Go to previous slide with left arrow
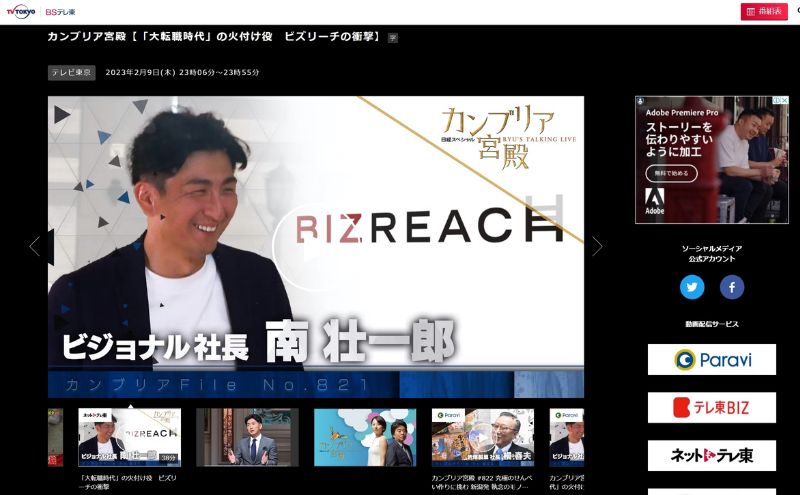 tap(35, 246)
